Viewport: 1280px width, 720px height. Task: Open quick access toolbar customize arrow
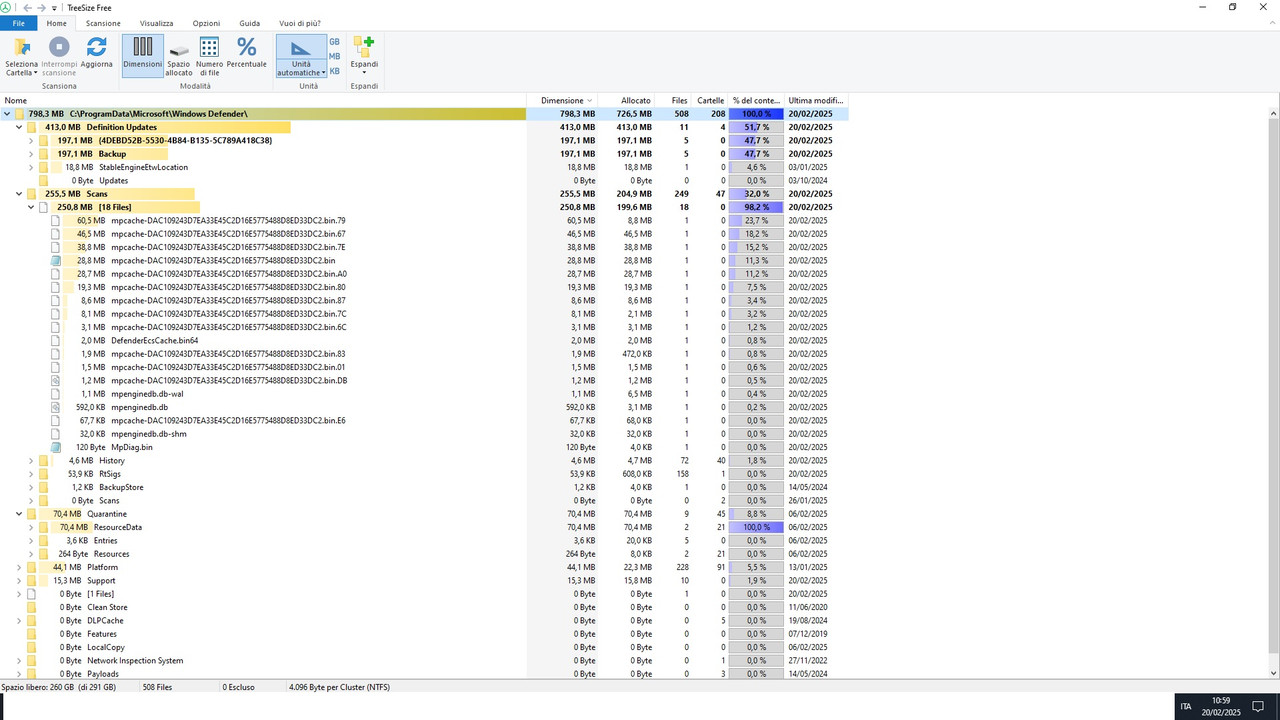(54, 8)
